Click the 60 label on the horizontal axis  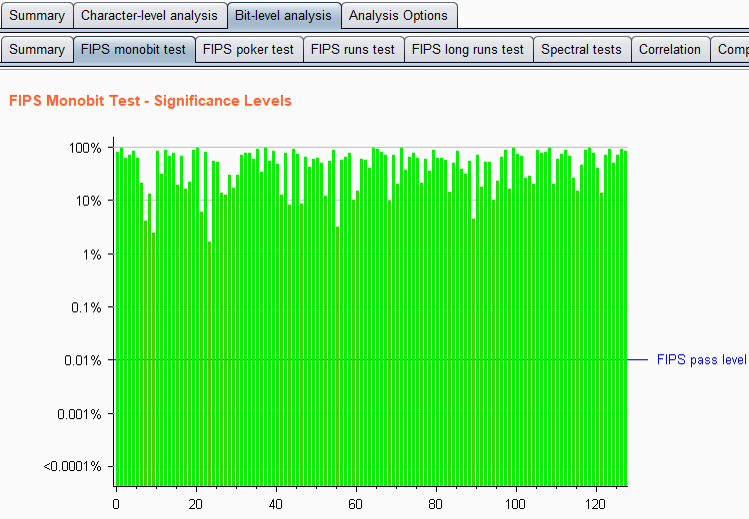click(x=356, y=503)
